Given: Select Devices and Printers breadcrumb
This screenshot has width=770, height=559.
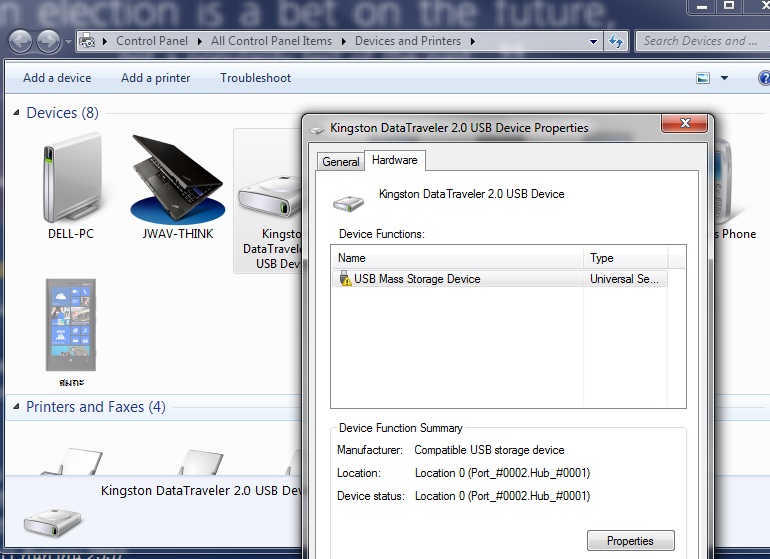Looking at the screenshot, I should 408,41.
